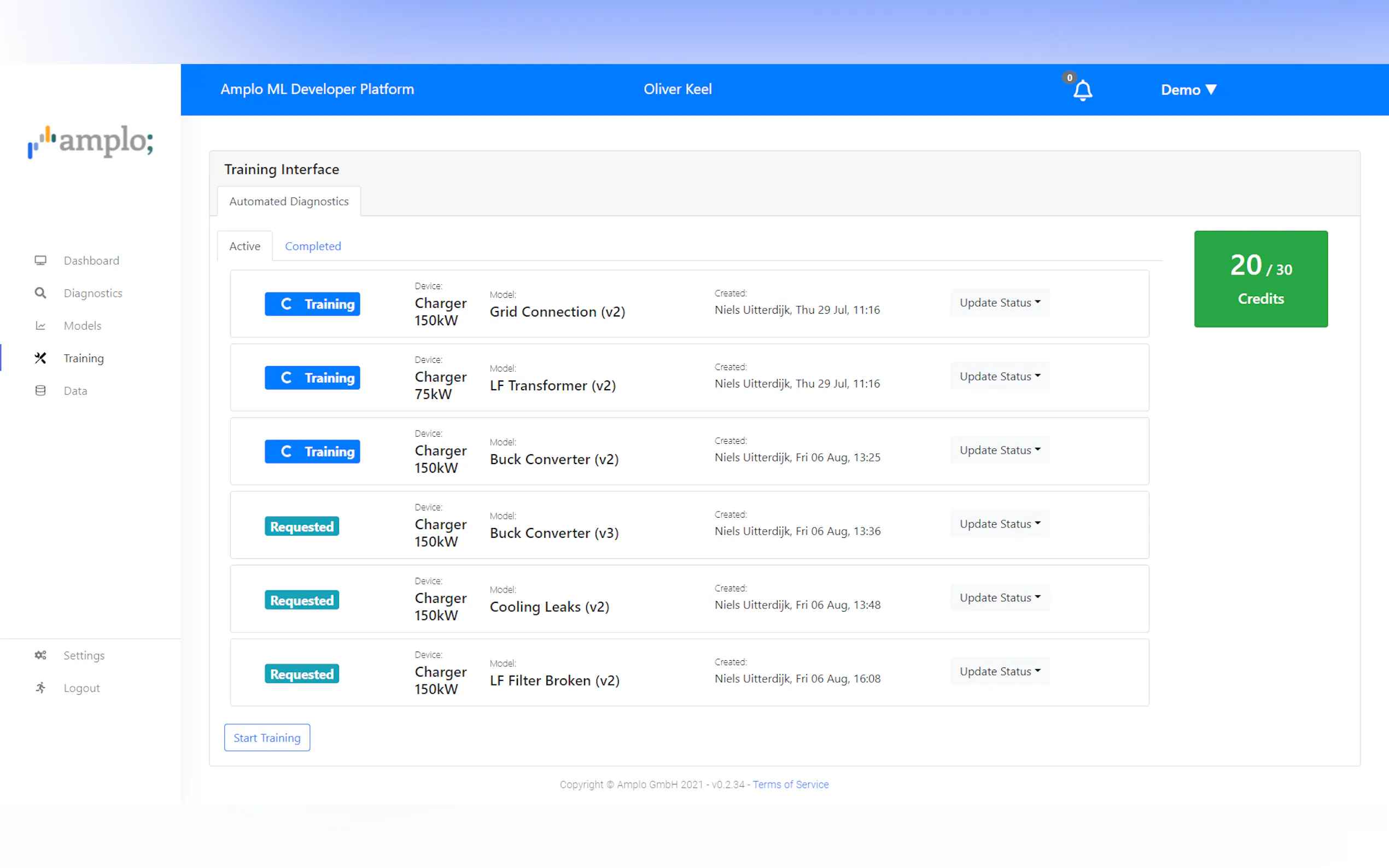This screenshot has width=1389, height=868.
Task: Click the Logout running-person icon
Action: (x=40, y=688)
